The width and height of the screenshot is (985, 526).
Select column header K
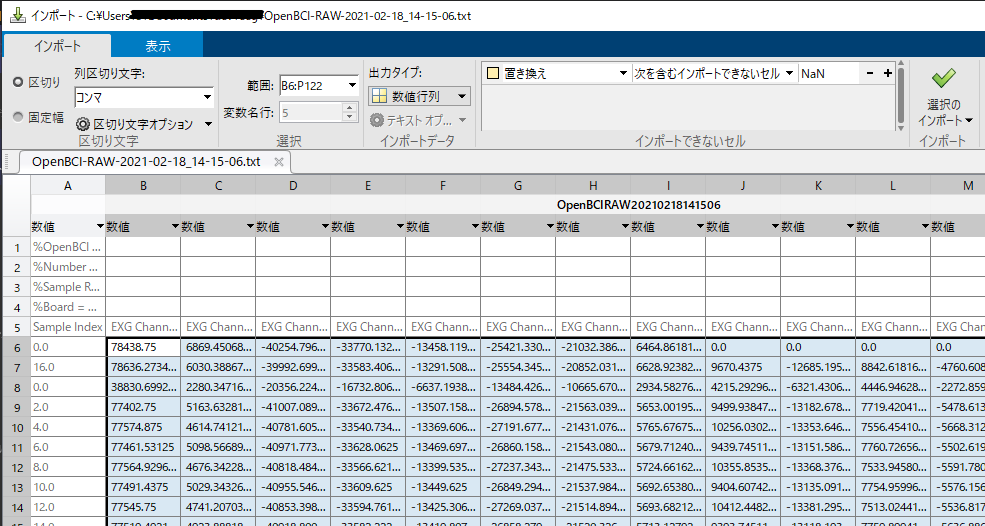click(818, 185)
